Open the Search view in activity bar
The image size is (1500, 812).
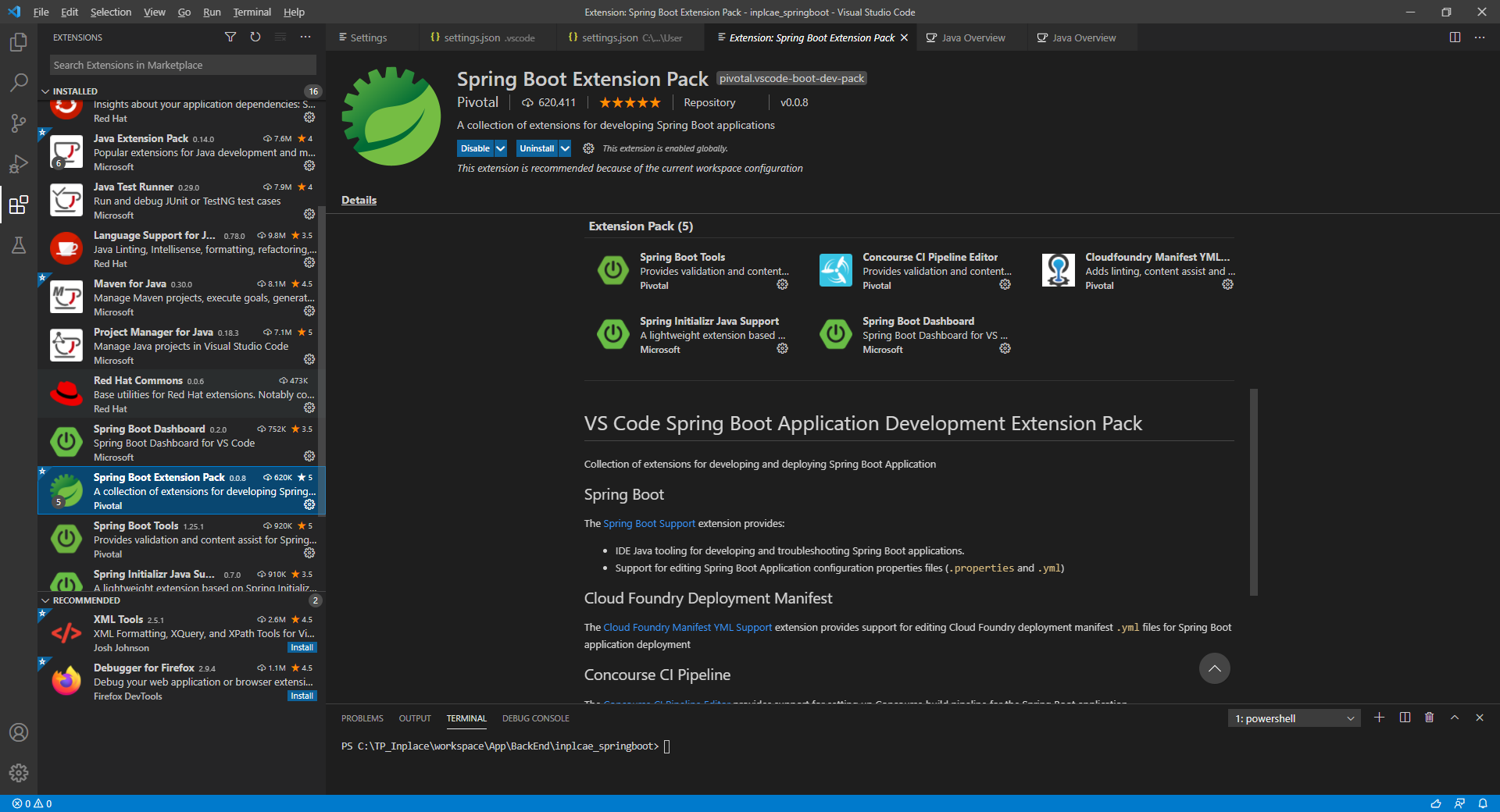pos(19,83)
